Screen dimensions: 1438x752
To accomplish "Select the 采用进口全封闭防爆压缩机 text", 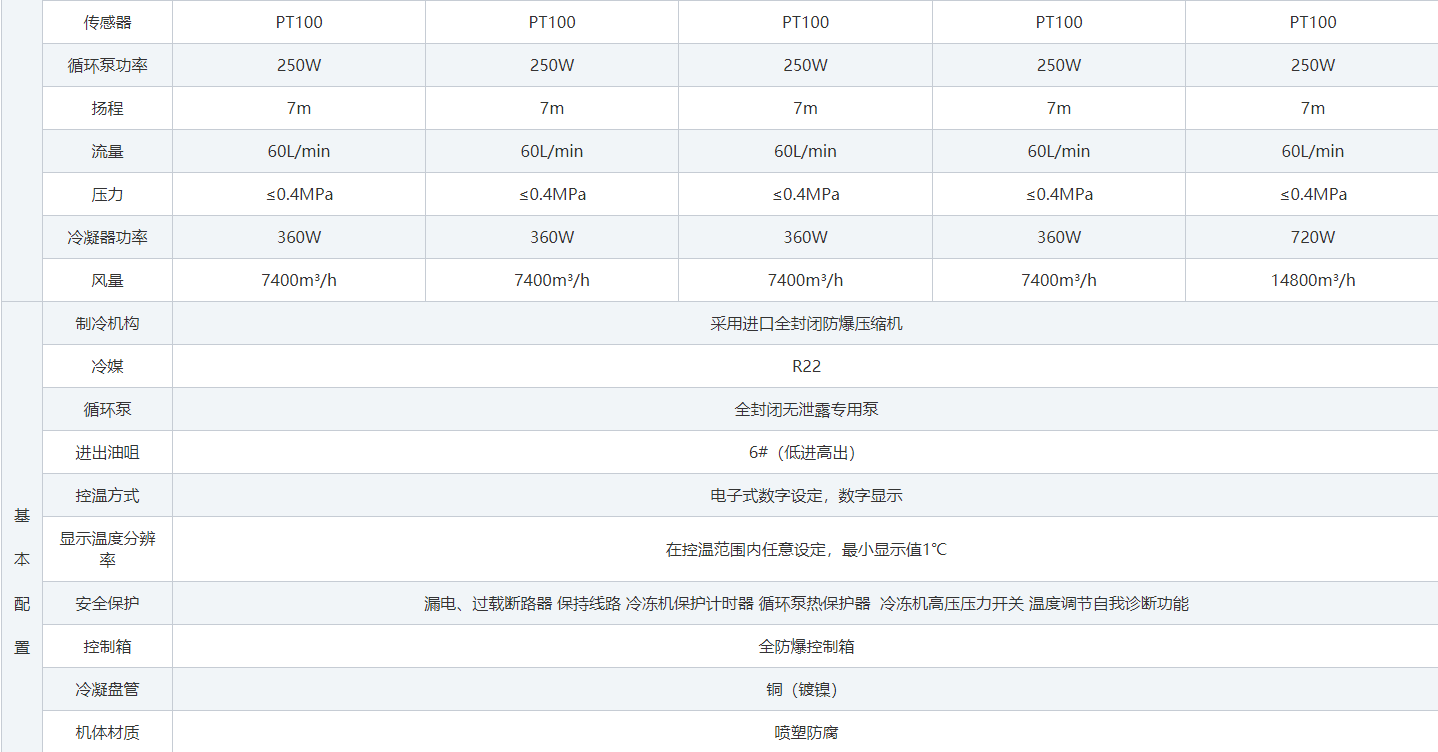I will coord(806,323).
